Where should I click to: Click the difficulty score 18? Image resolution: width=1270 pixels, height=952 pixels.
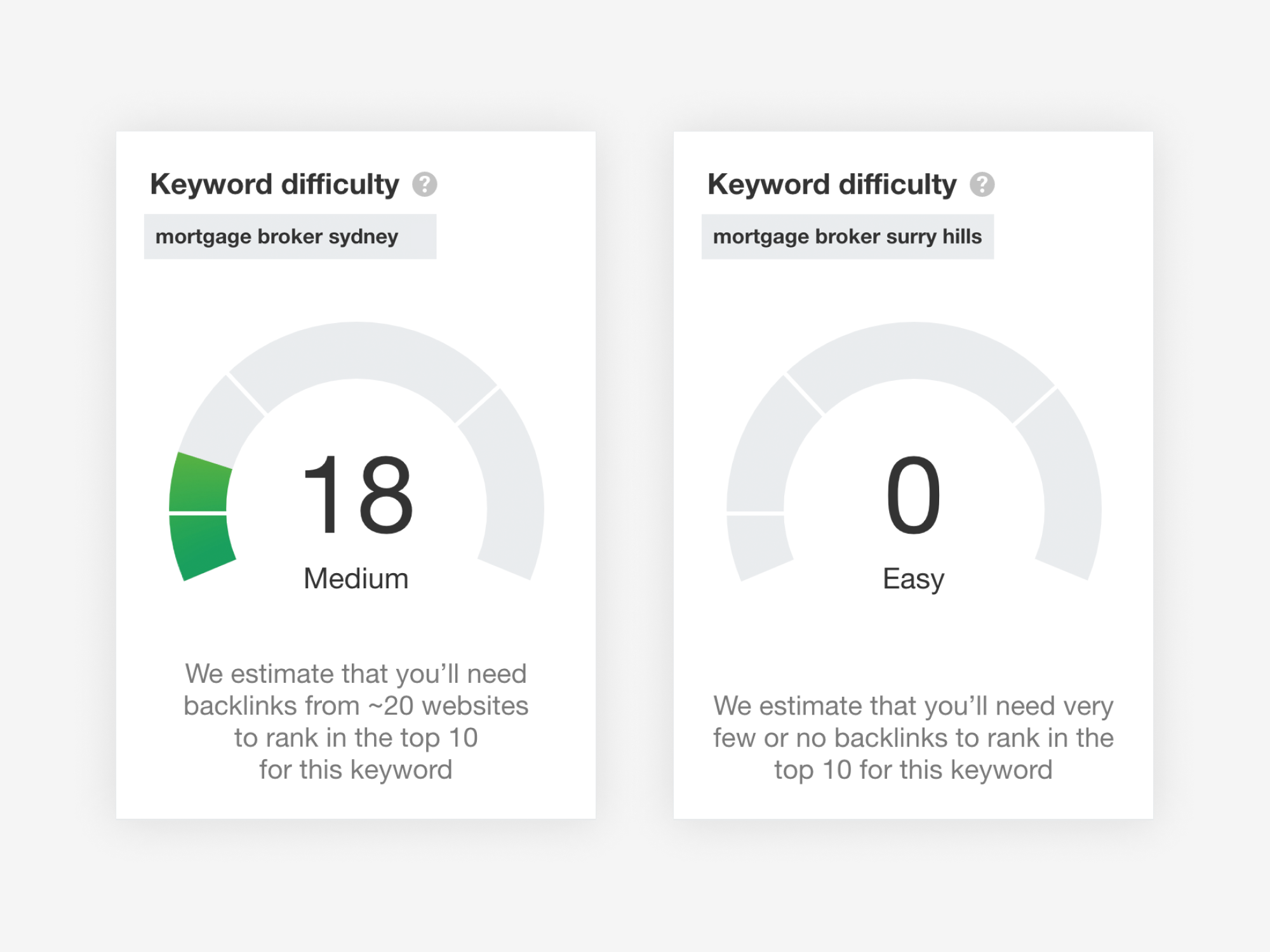357,495
